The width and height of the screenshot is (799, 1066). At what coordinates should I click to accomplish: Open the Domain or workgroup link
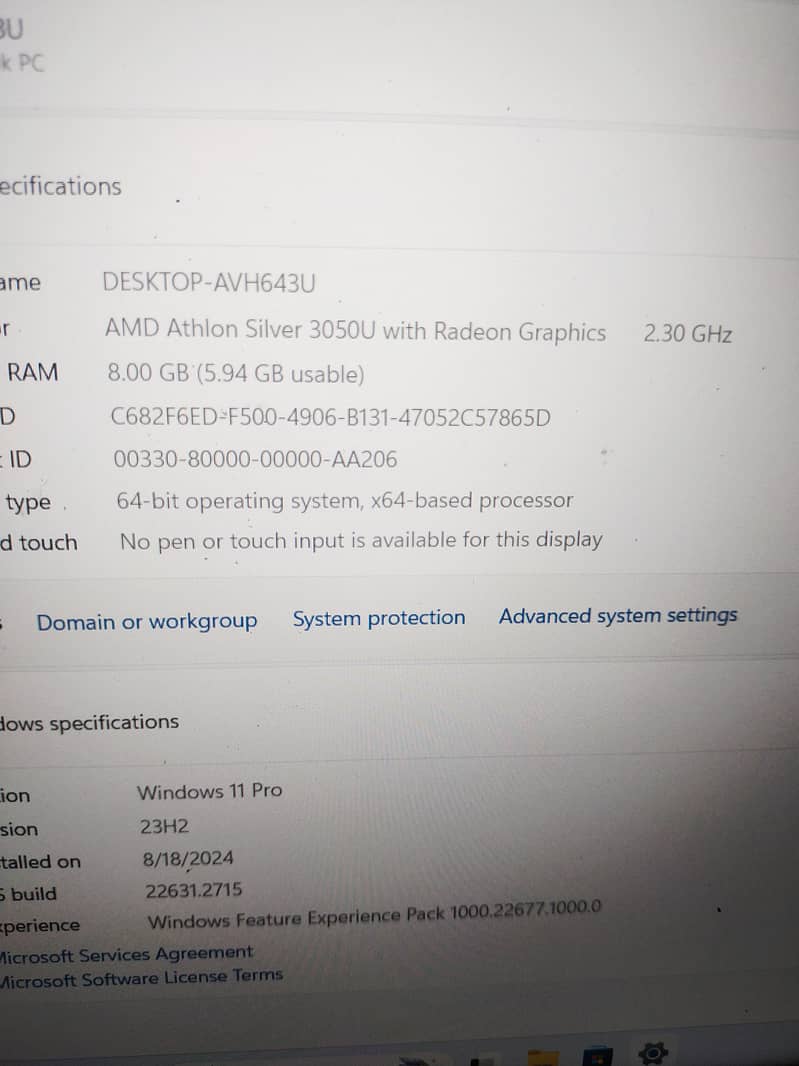[x=147, y=621]
